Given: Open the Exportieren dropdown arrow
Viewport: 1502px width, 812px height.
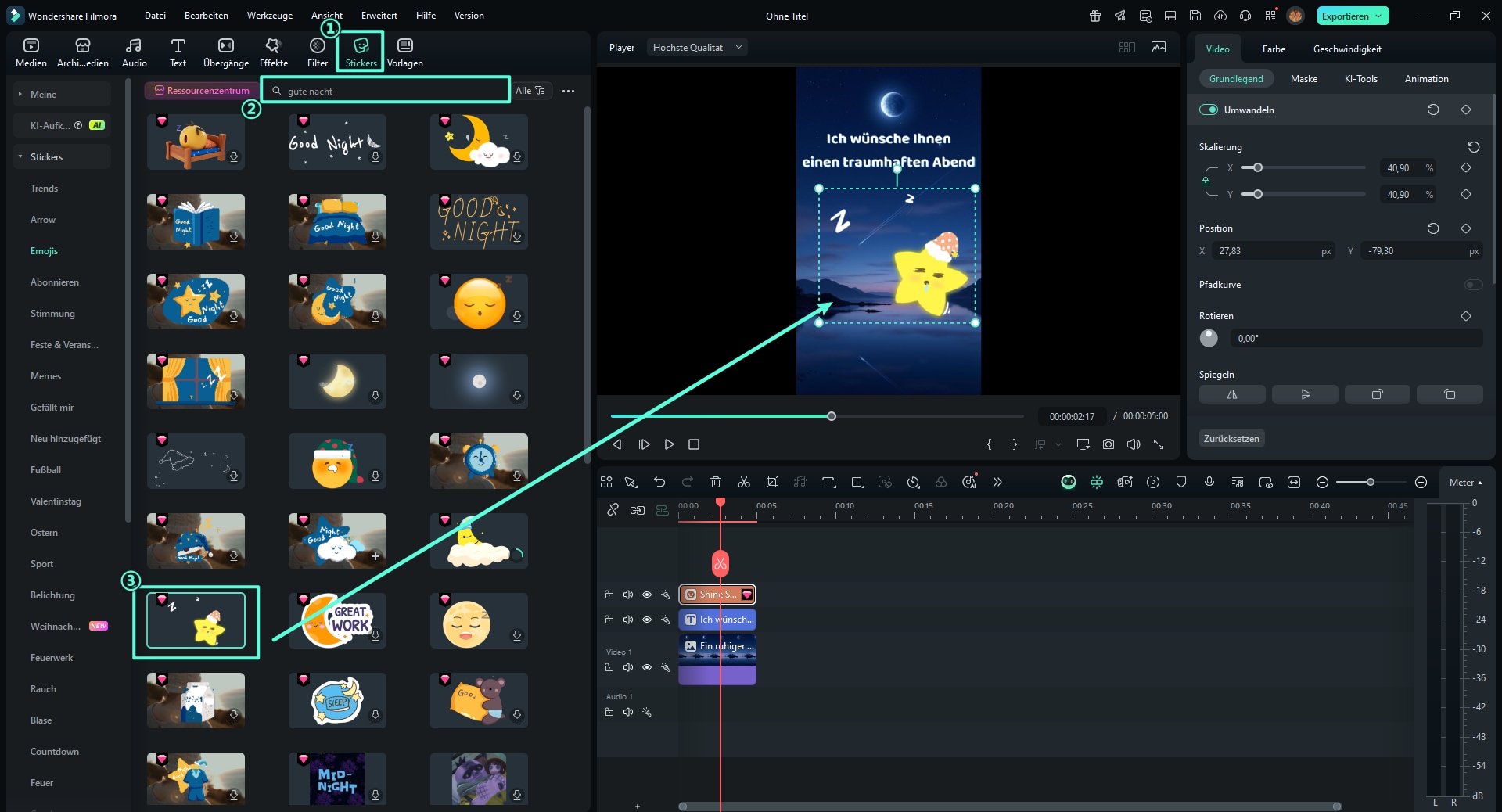Looking at the screenshot, I should (x=1378, y=16).
